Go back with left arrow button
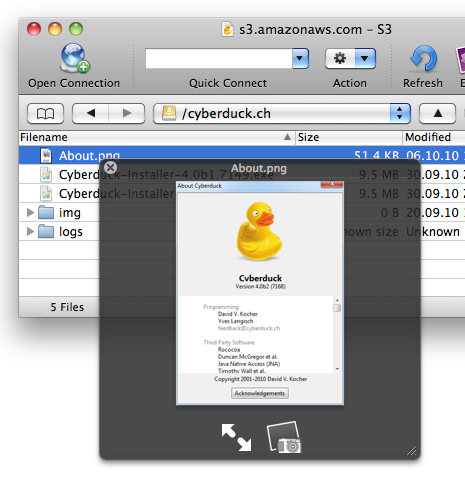Screen dimensions: 465x486 click(x=91, y=113)
